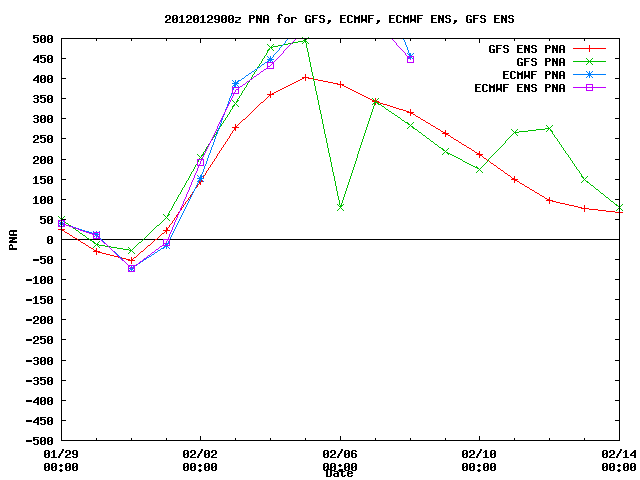Click the '400' y-axis tick label
The height and width of the screenshot is (480, 640).
pyautogui.click(x=43, y=79)
